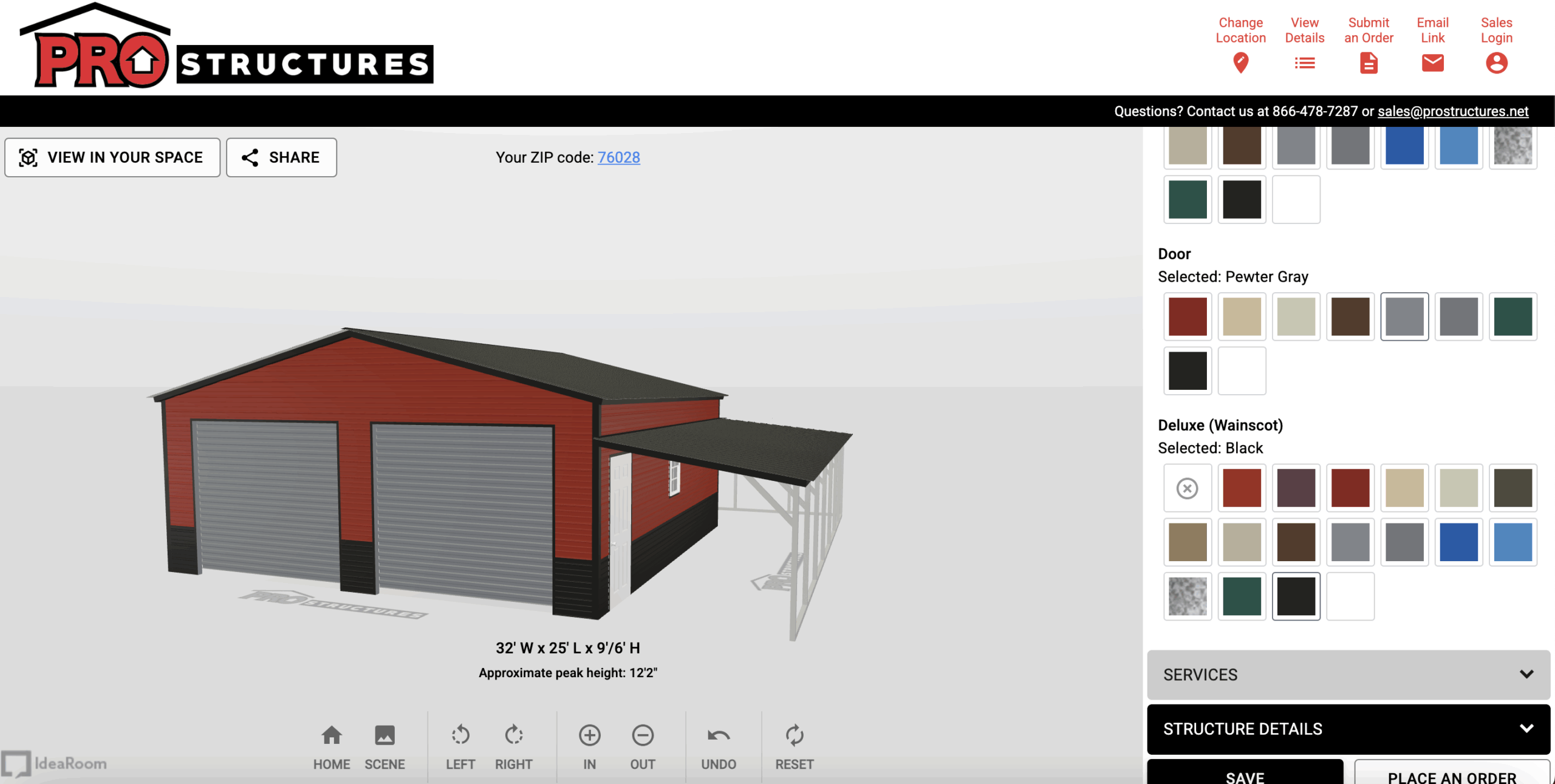Reset the view with RESET icon

click(794, 735)
